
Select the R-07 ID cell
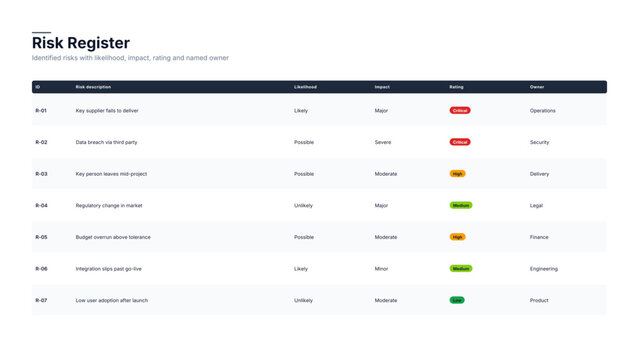pos(42,300)
